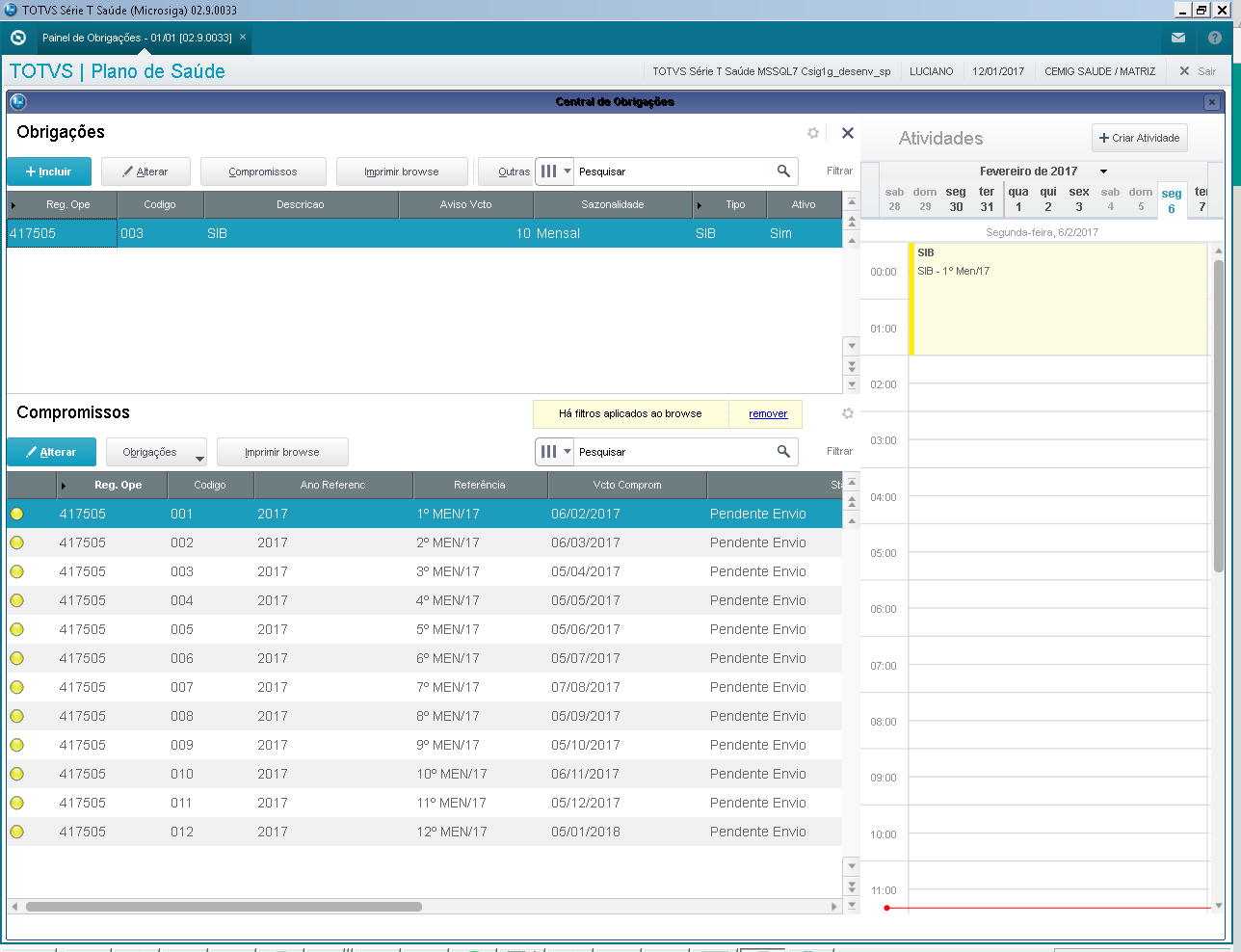The image size is (1241, 952).
Task: Click yellow status icon for 2º MEN/17
Action: click(16, 542)
